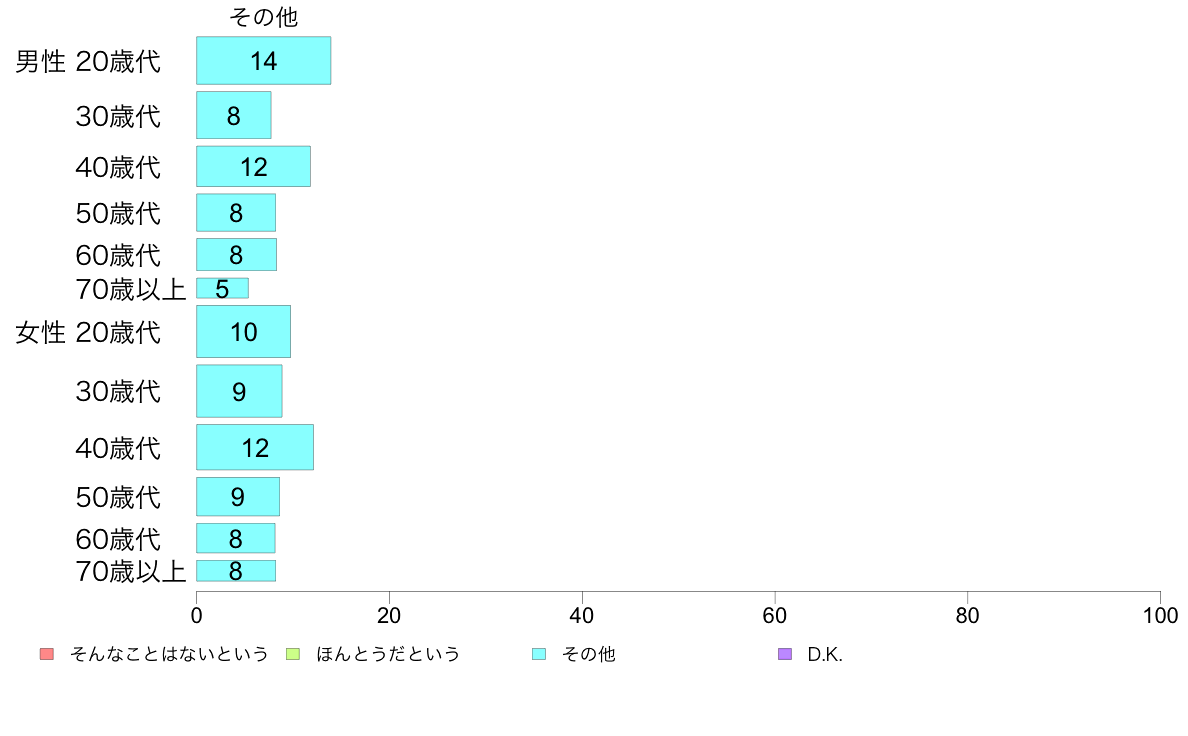
Task: Click the 100 tick on the x-axis
Action: click(1160, 615)
